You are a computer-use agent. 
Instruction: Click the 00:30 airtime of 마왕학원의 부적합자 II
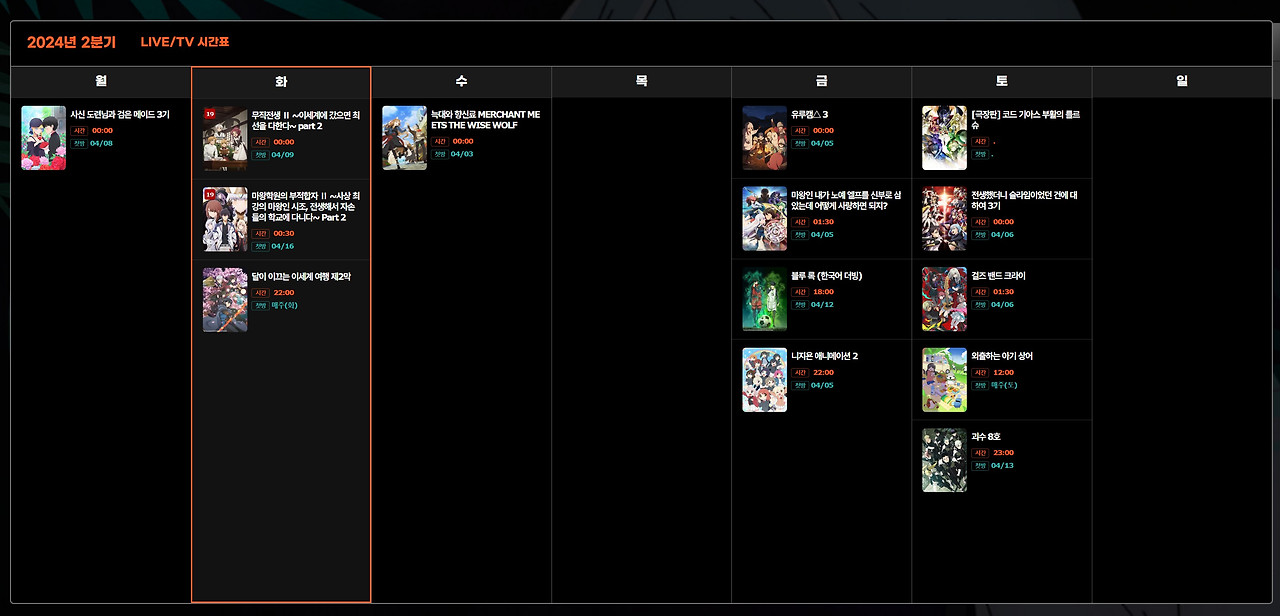[284, 234]
